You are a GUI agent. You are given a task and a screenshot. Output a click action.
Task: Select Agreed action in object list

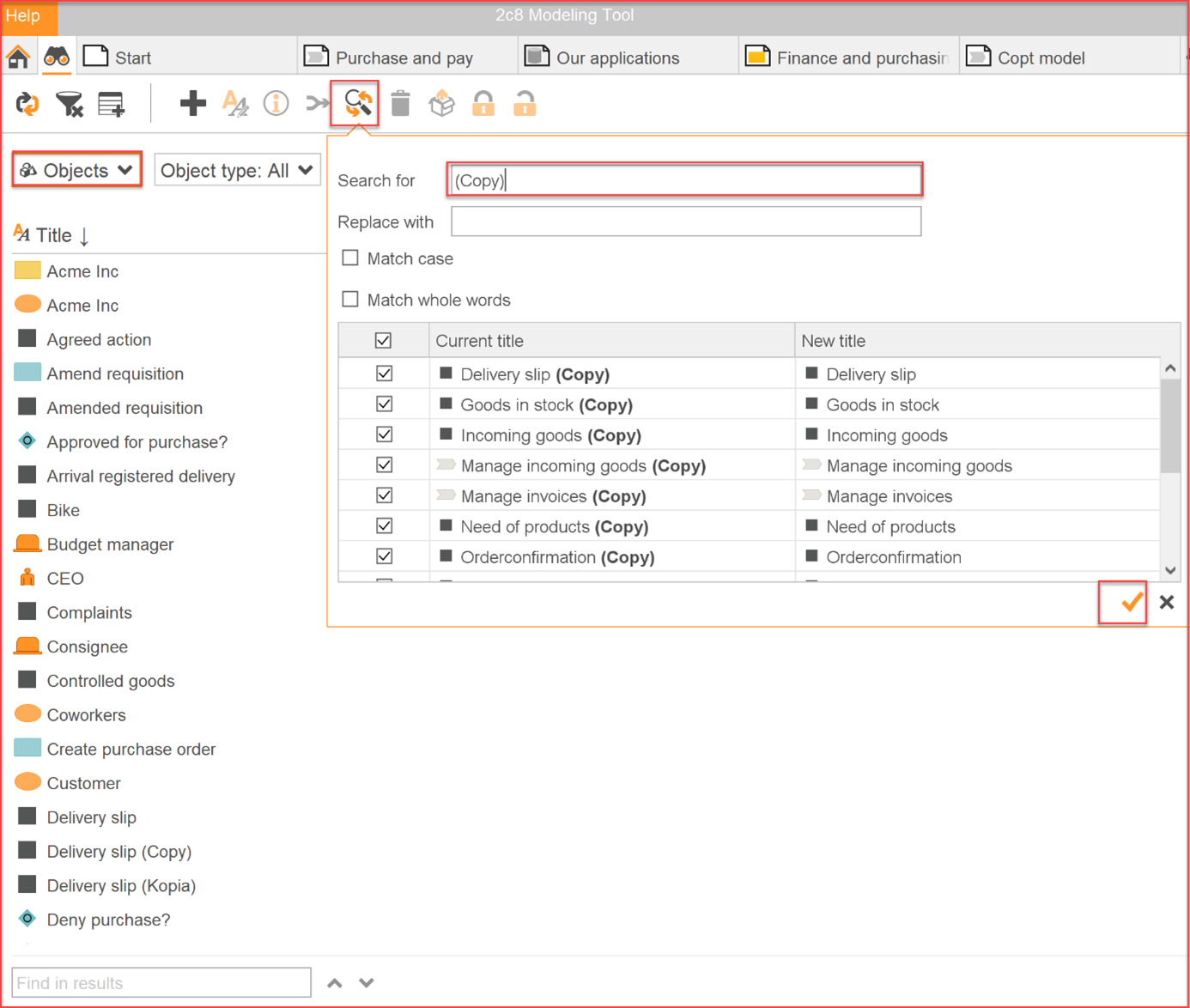[99, 339]
